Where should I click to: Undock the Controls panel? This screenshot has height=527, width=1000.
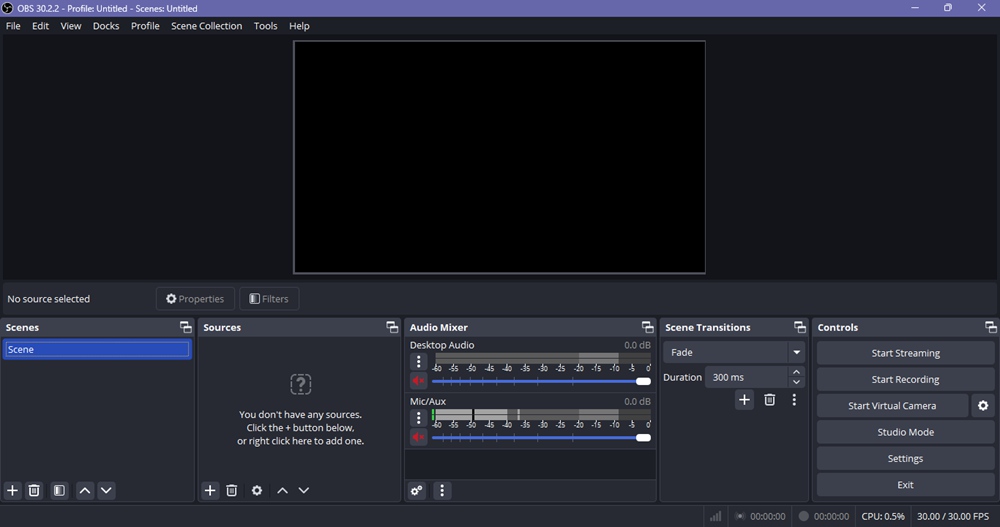990,327
